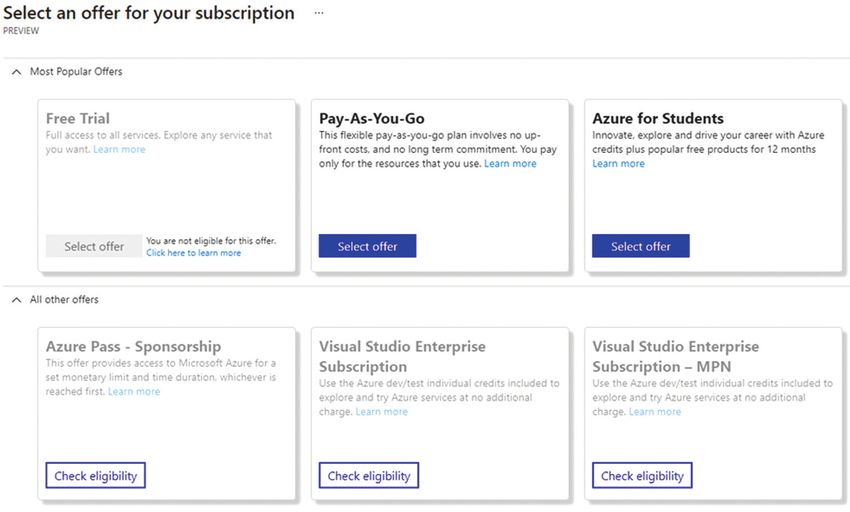
Task: Follow the 'Click here to learn more' link
Action: (x=194, y=253)
